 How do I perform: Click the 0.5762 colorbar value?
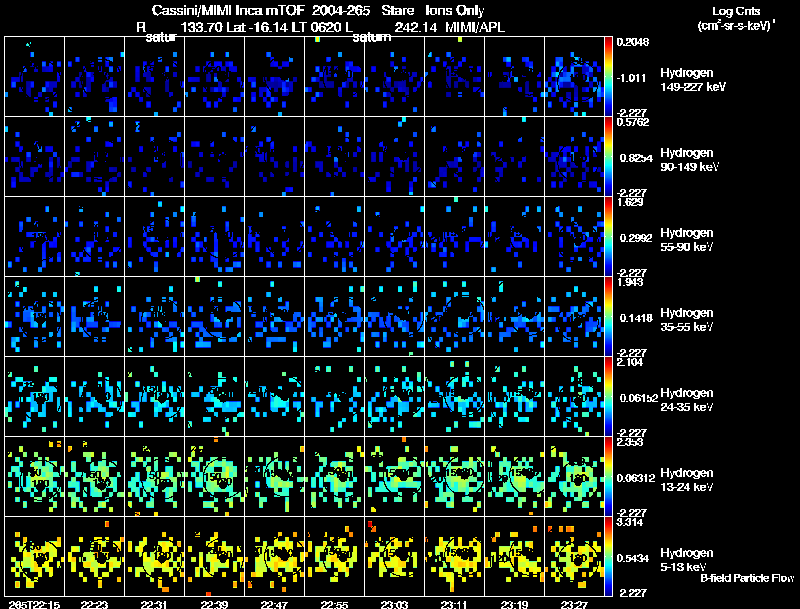(633, 122)
